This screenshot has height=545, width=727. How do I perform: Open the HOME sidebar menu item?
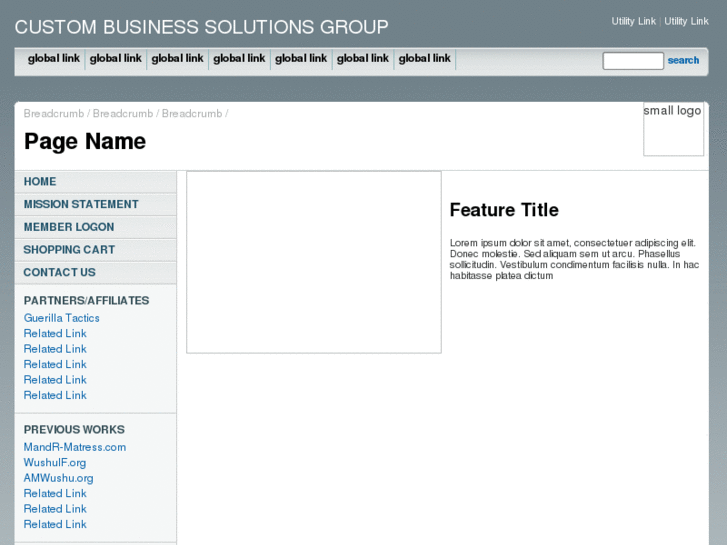(x=40, y=182)
